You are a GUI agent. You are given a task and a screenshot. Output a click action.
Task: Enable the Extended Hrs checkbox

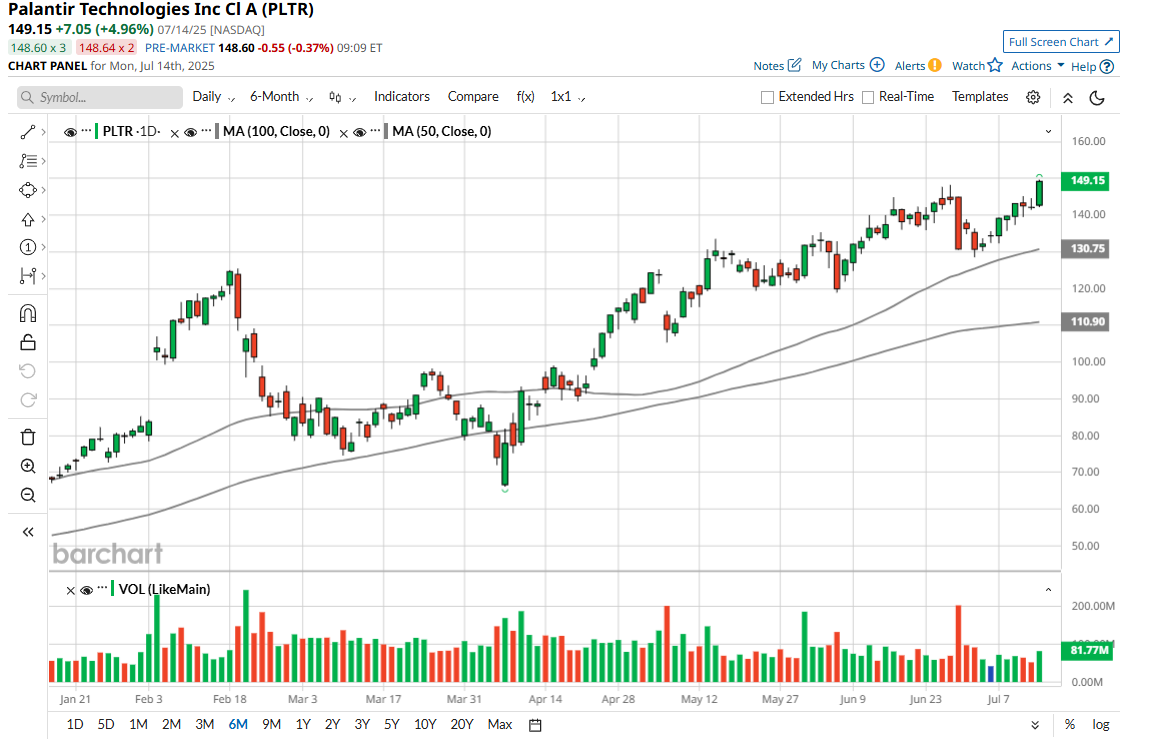[x=767, y=97]
